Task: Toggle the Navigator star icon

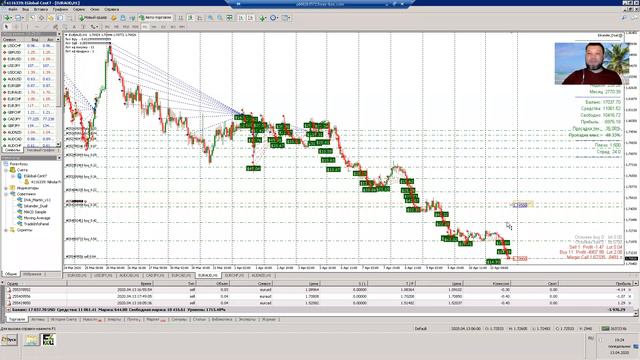Action: [50, 18]
